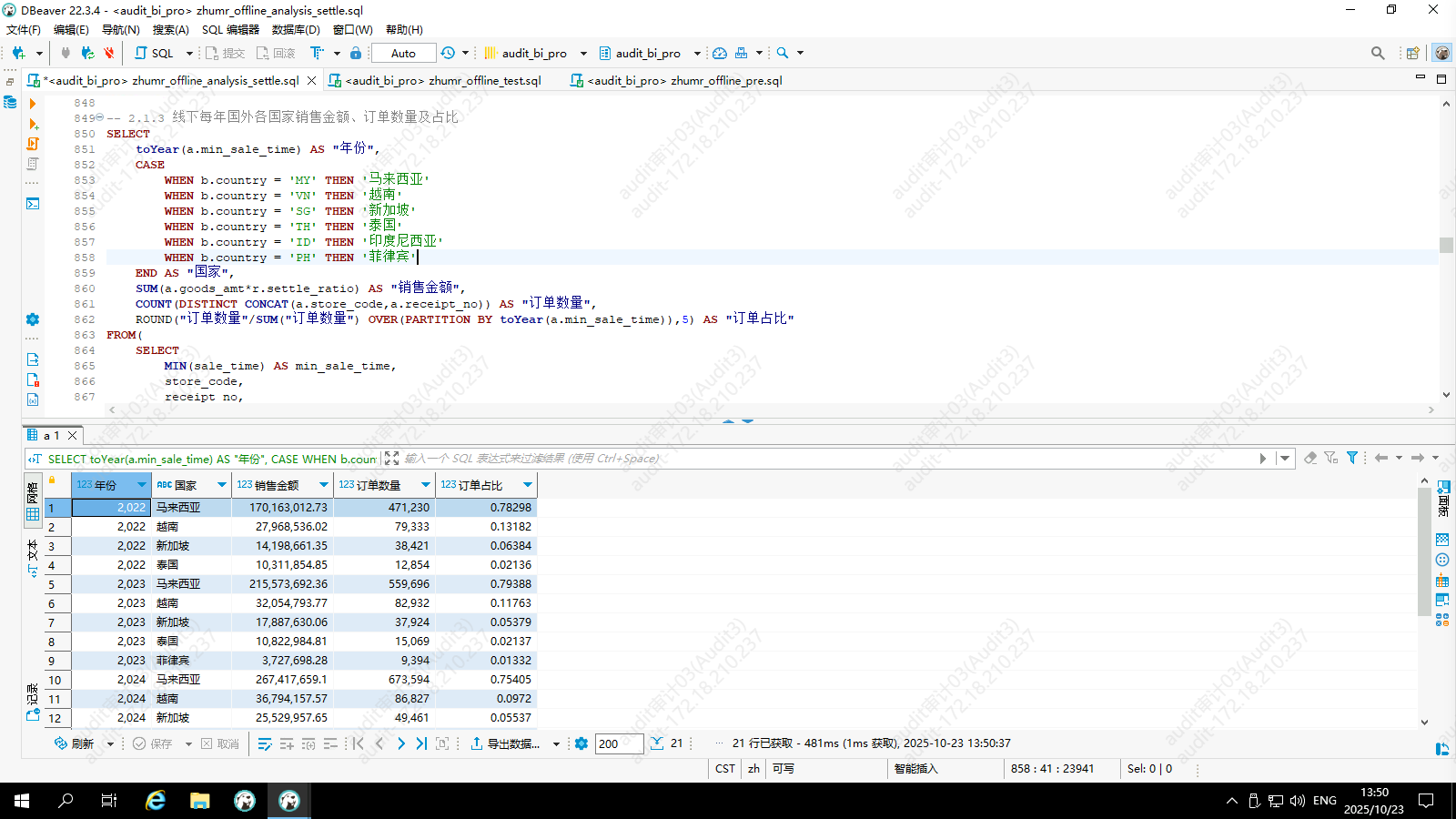Open the 国家 column filter dropdown

[x=221, y=485]
